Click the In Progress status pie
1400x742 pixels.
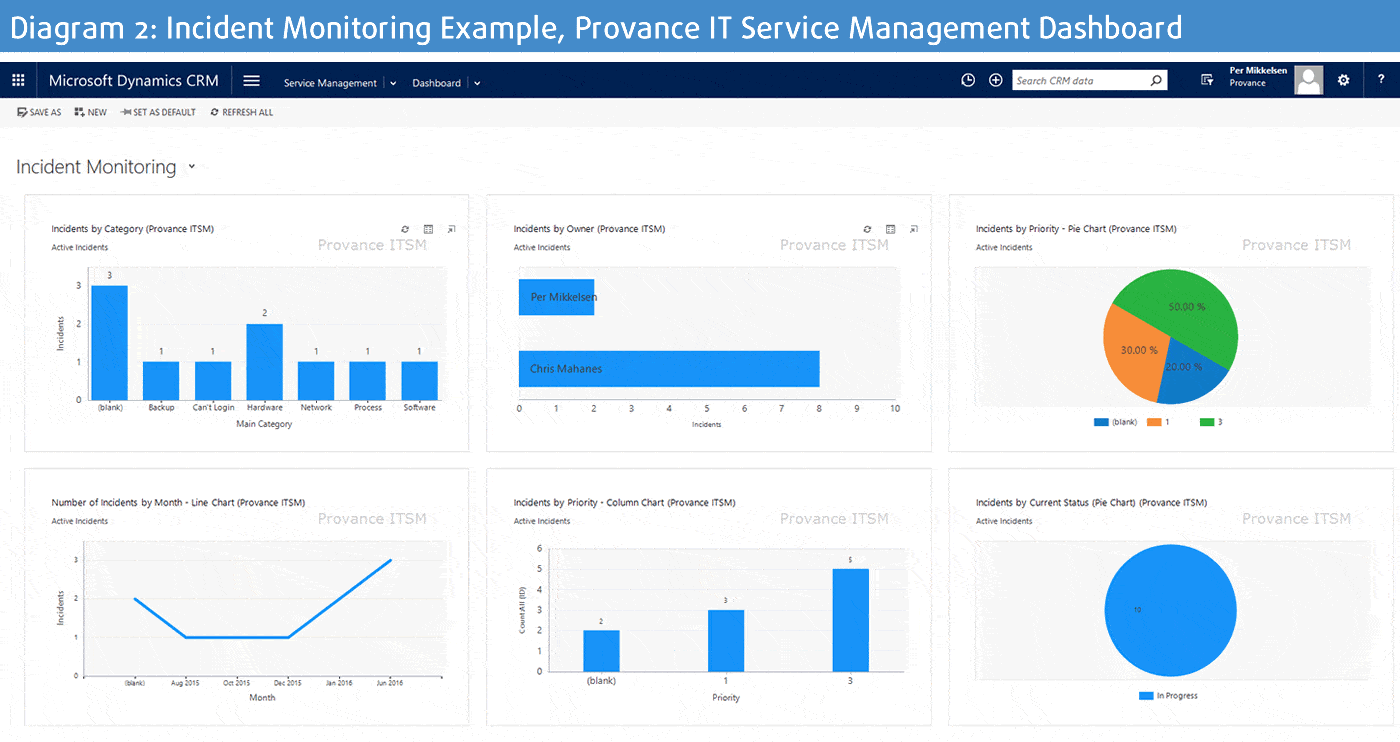(x=1171, y=610)
